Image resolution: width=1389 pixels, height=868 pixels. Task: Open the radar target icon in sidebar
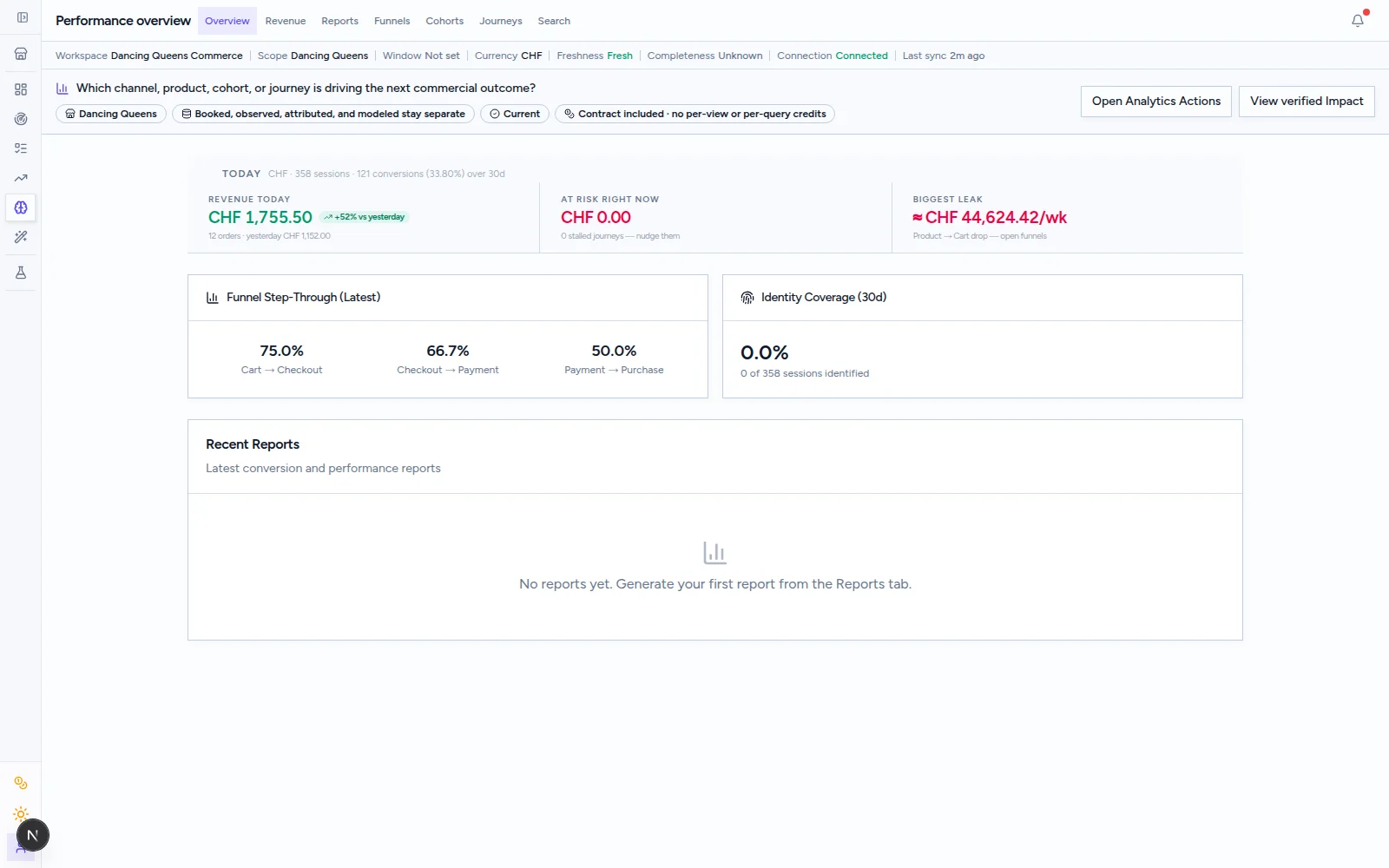(x=21, y=119)
